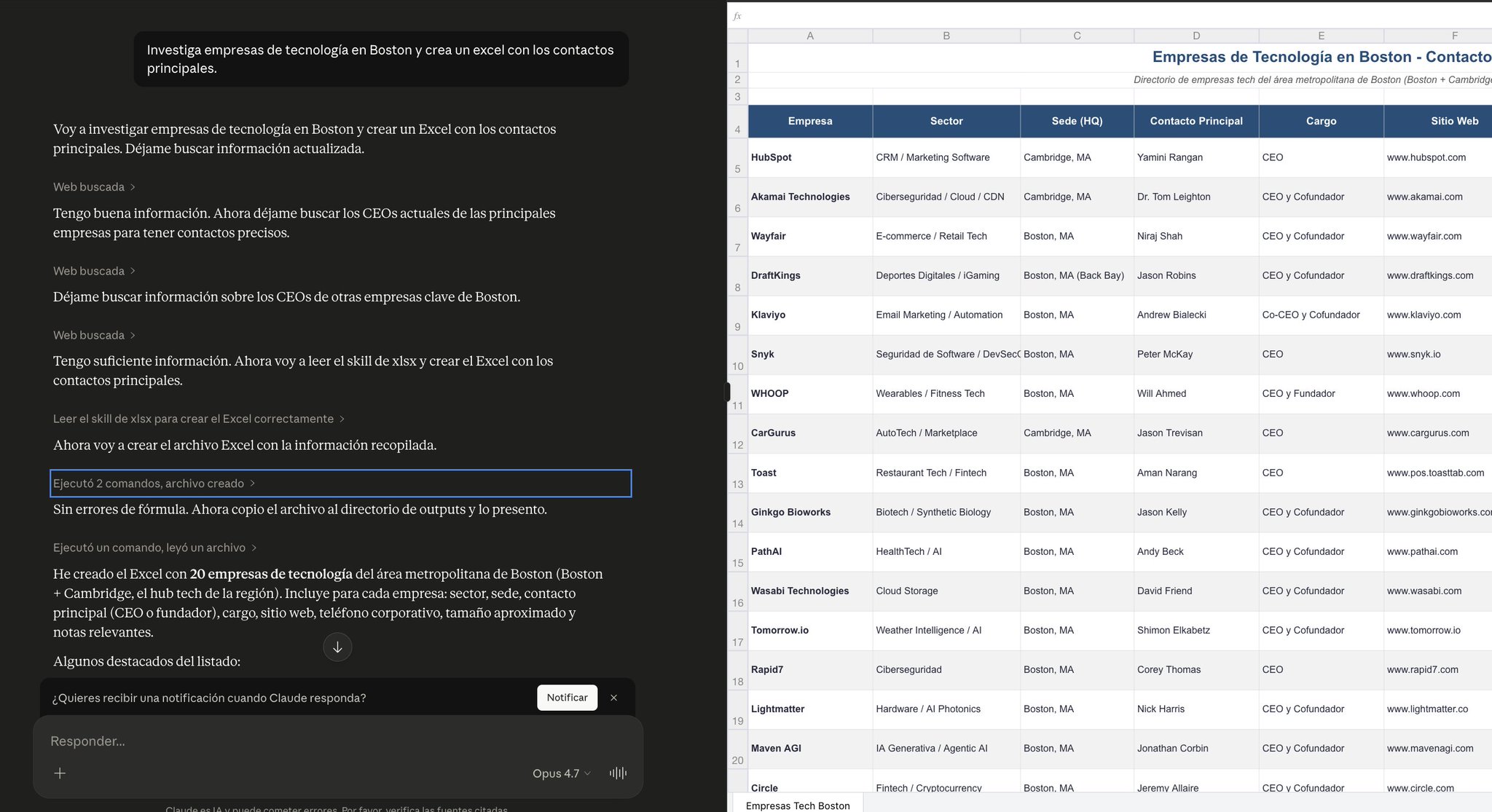This screenshot has width=1492, height=812.
Task: Select the DraftKings company cell
Action: tap(810, 275)
